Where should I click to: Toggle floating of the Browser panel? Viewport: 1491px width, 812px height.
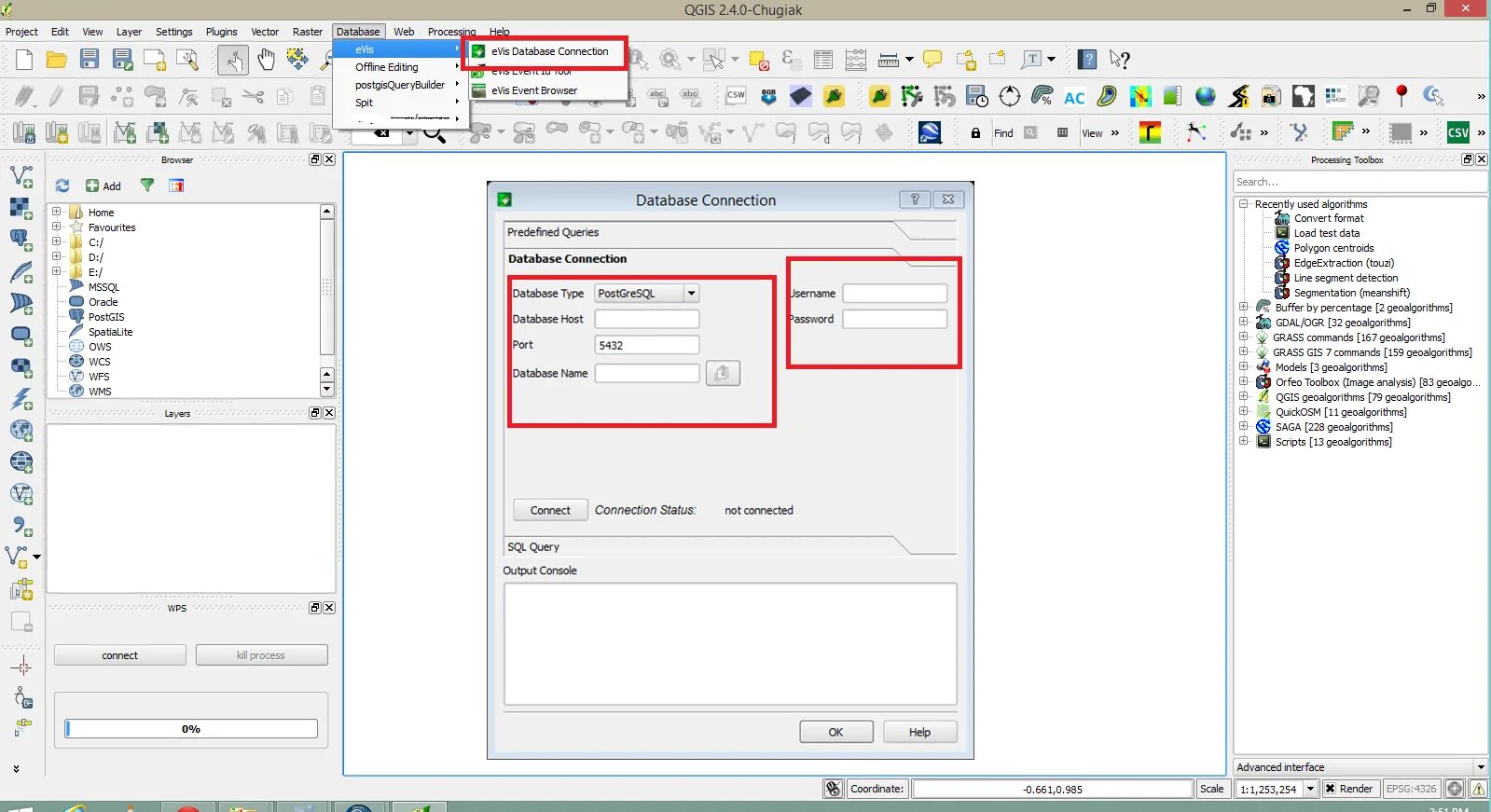[x=315, y=159]
